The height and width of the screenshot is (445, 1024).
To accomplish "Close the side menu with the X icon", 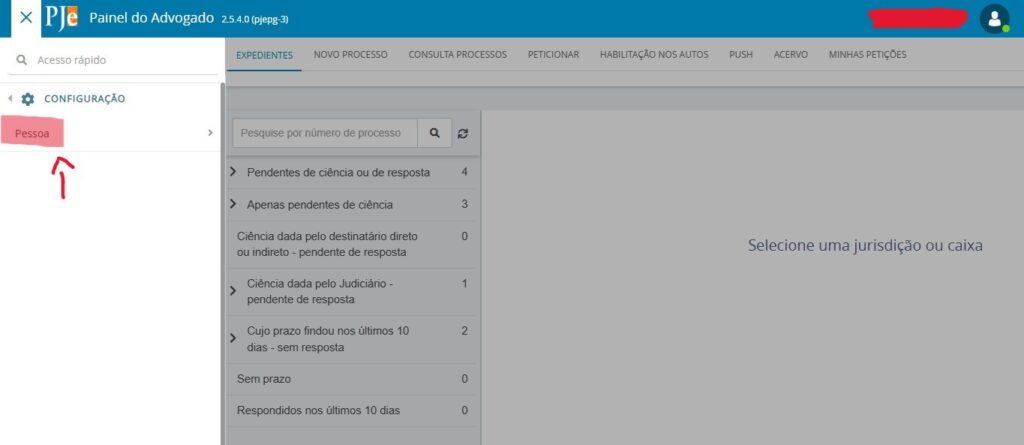I will point(26,18).
